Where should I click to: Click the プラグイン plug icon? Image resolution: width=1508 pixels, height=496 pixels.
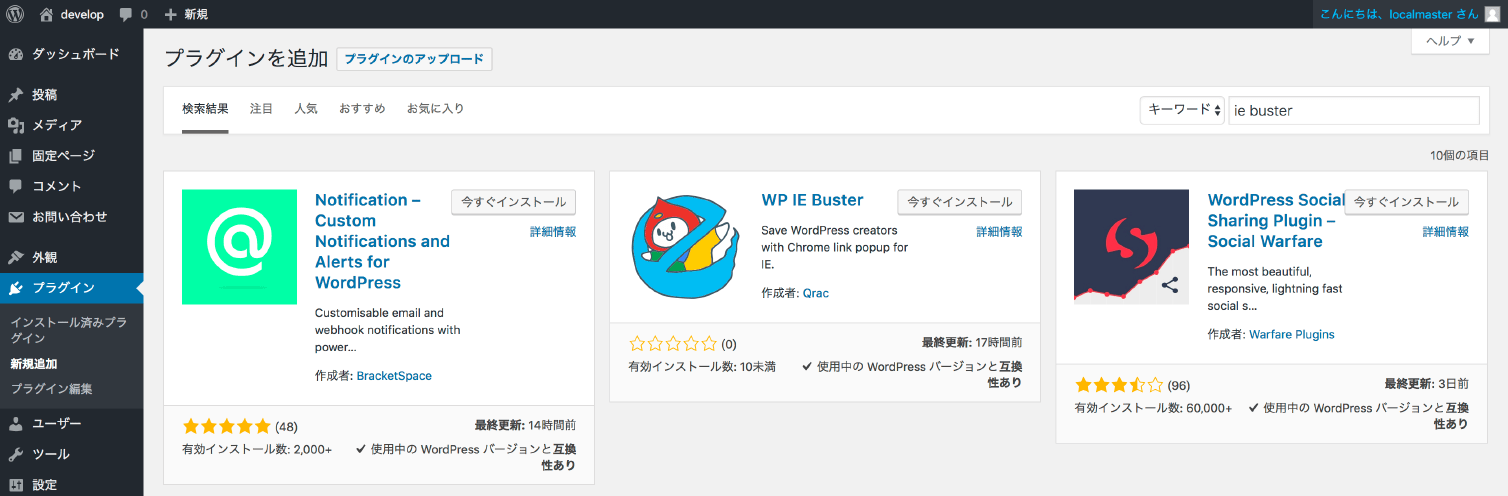click(x=16, y=288)
